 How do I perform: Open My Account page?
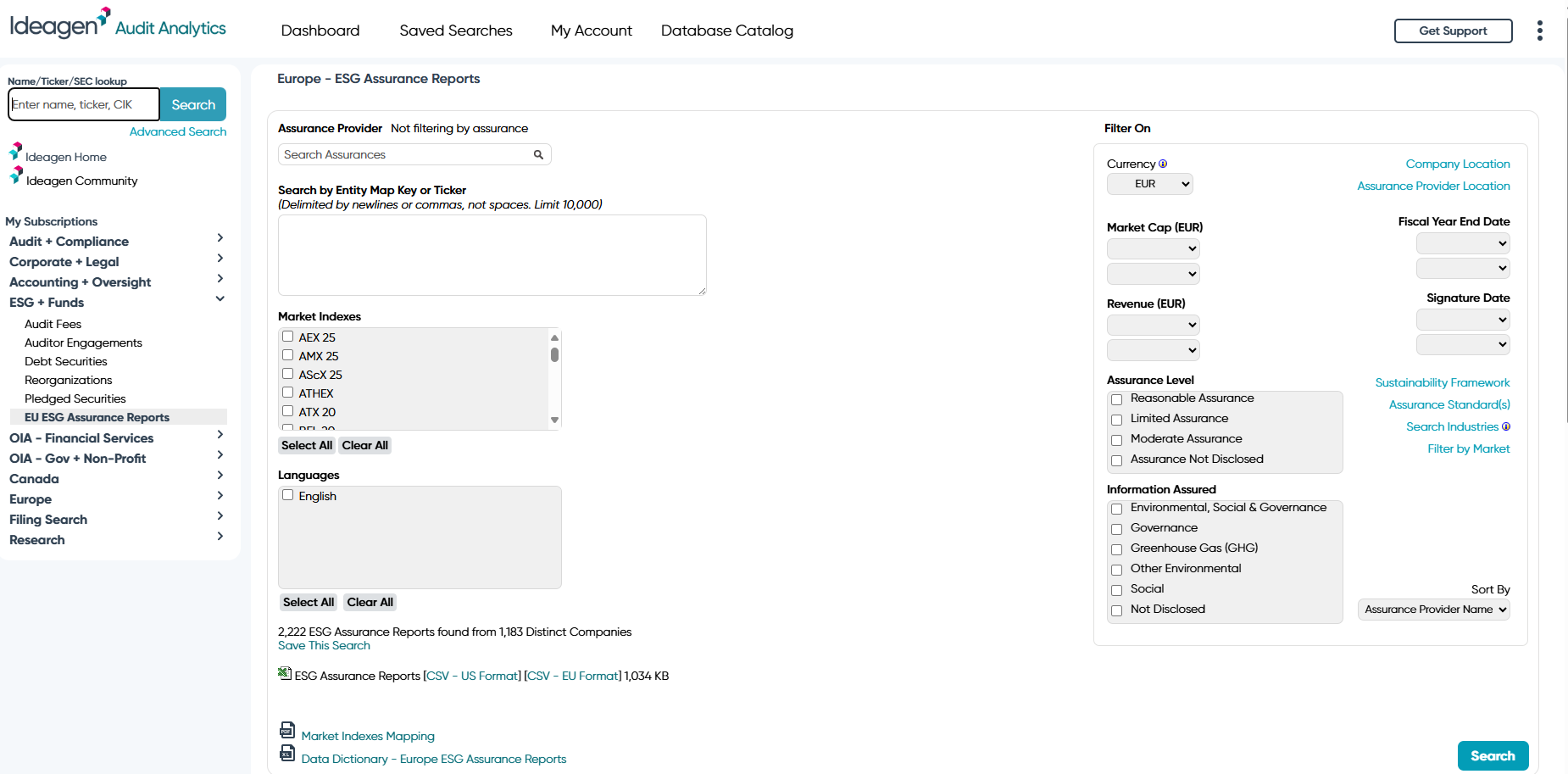tap(592, 31)
